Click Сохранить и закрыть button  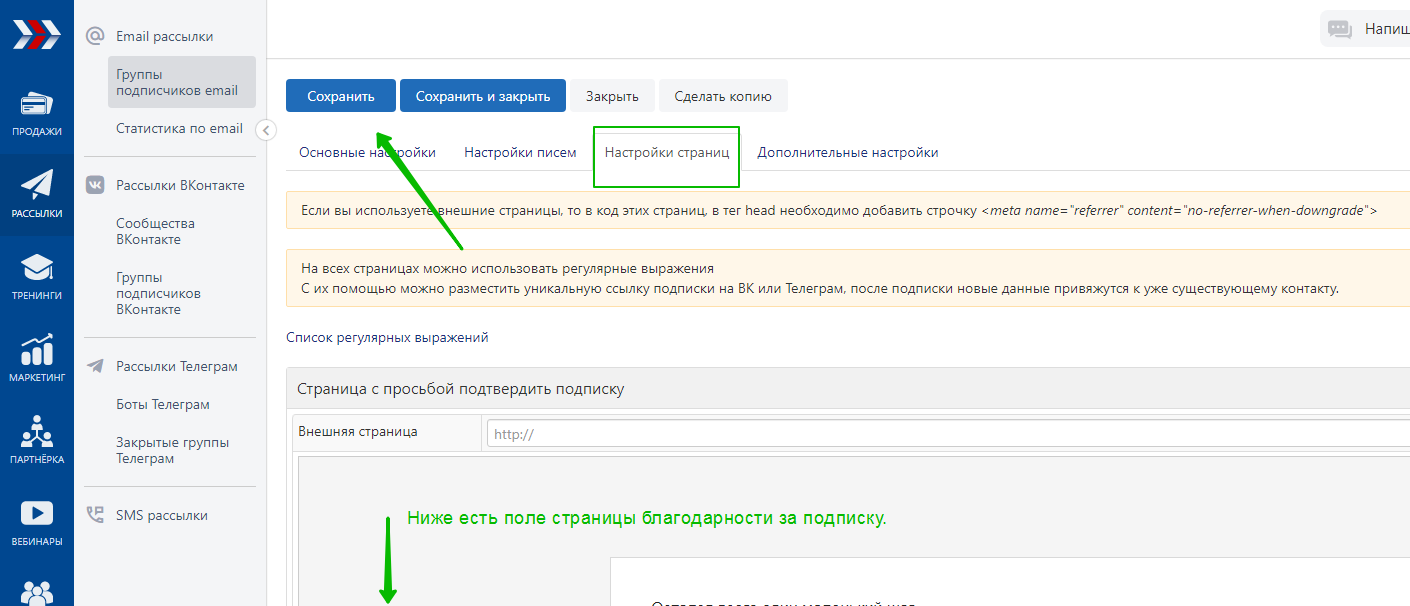pos(483,96)
